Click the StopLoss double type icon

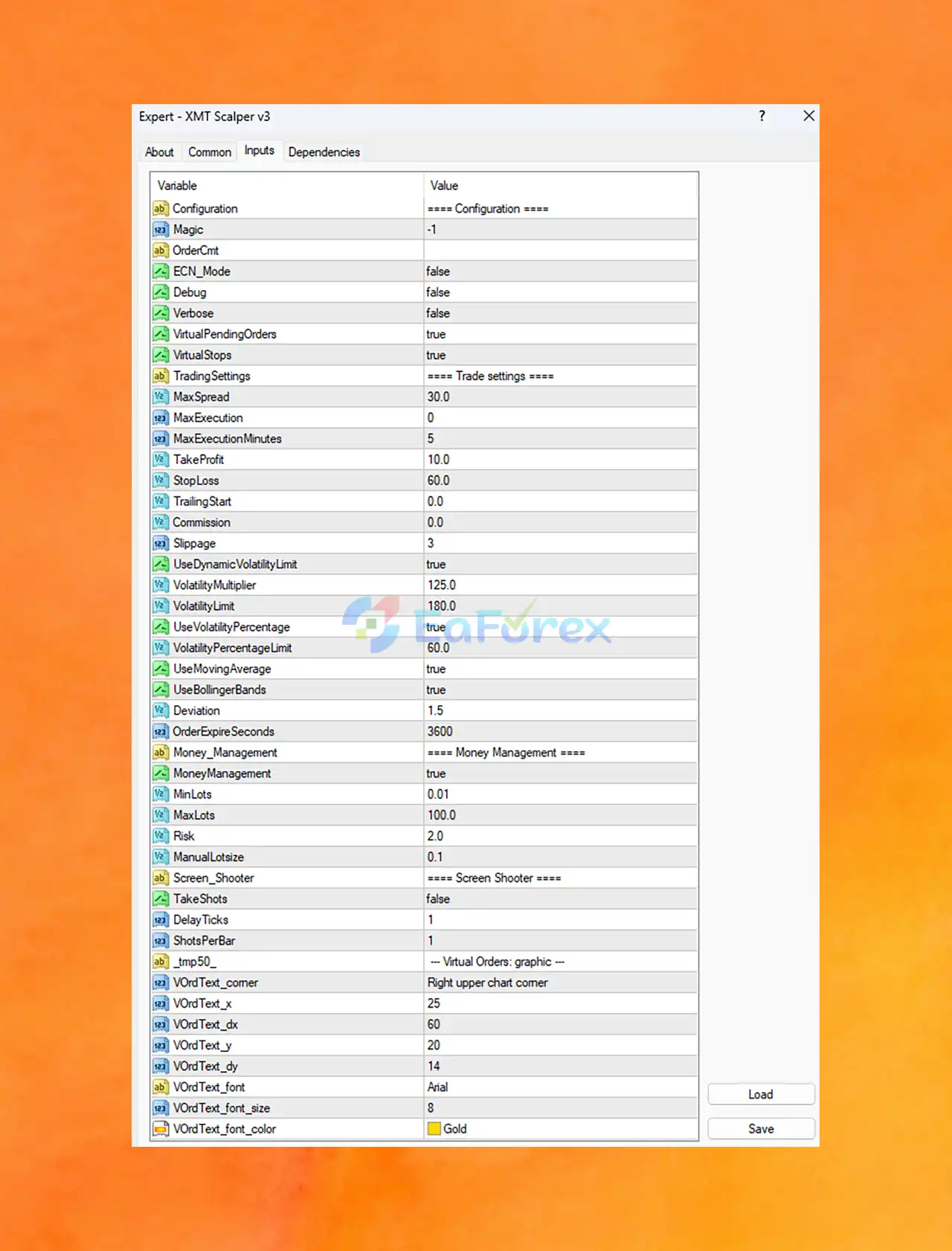point(160,480)
